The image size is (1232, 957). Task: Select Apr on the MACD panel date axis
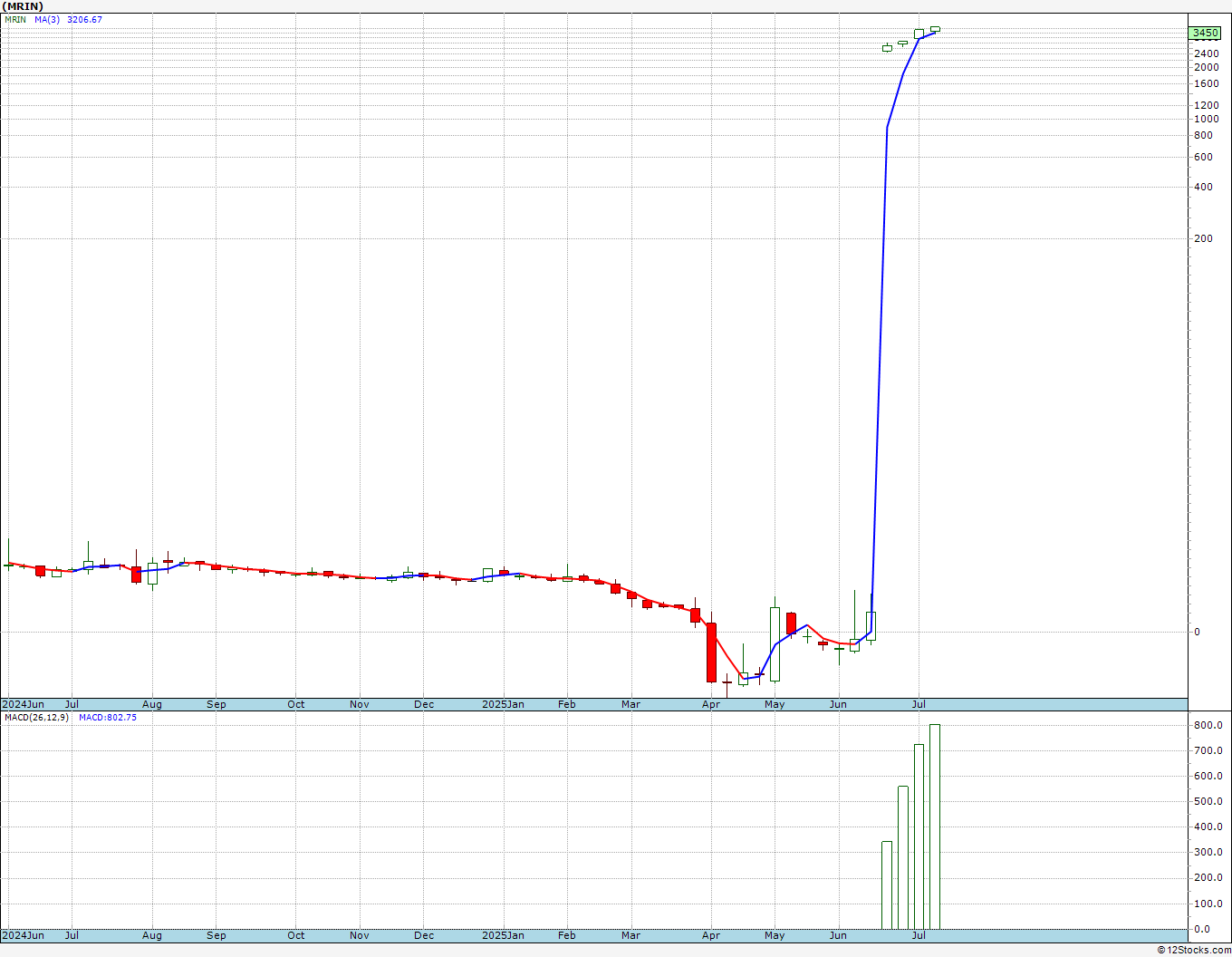[711, 935]
